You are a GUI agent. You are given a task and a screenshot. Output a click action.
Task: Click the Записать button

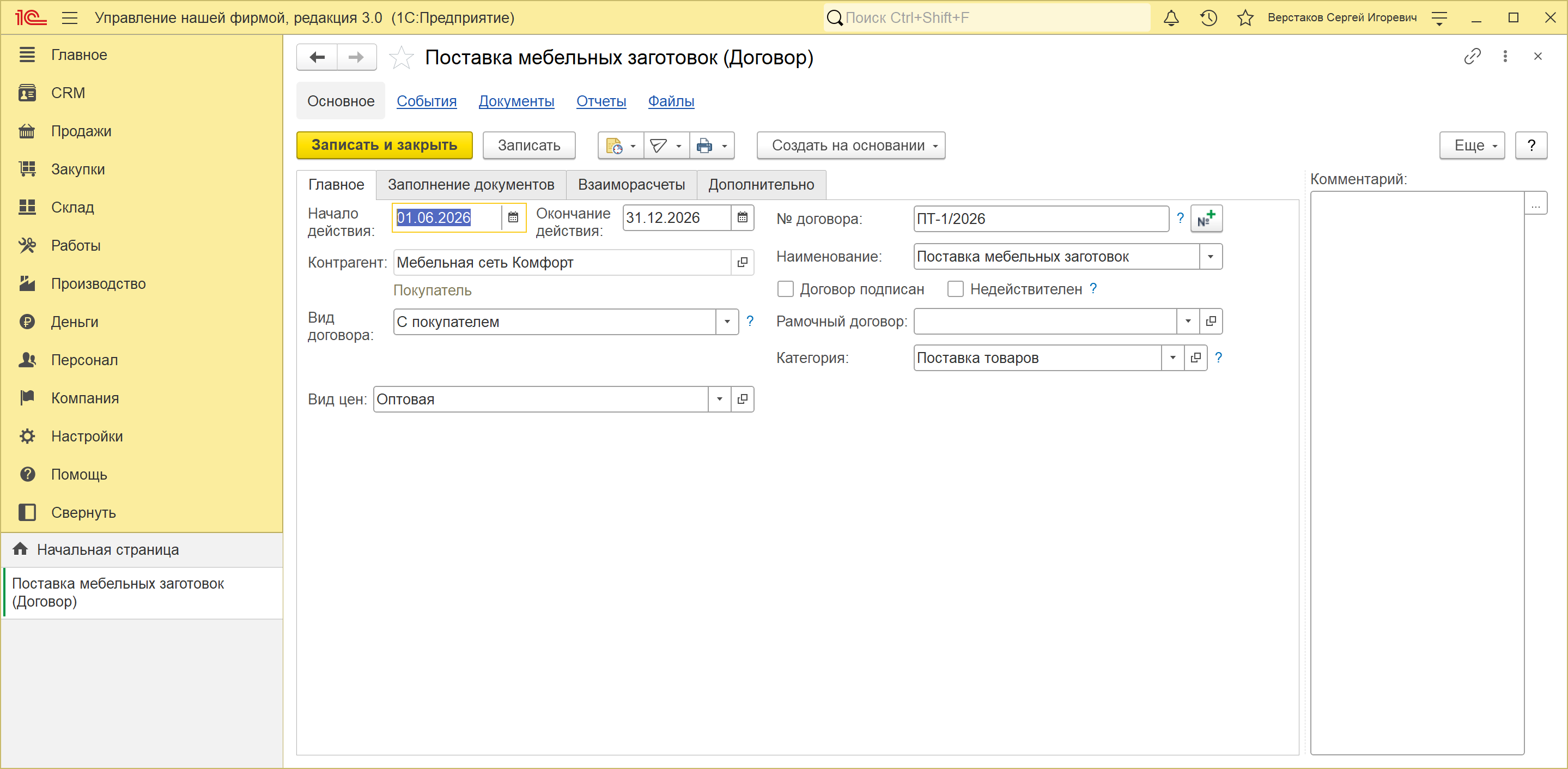pyautogui.click(x=529, y=146)
